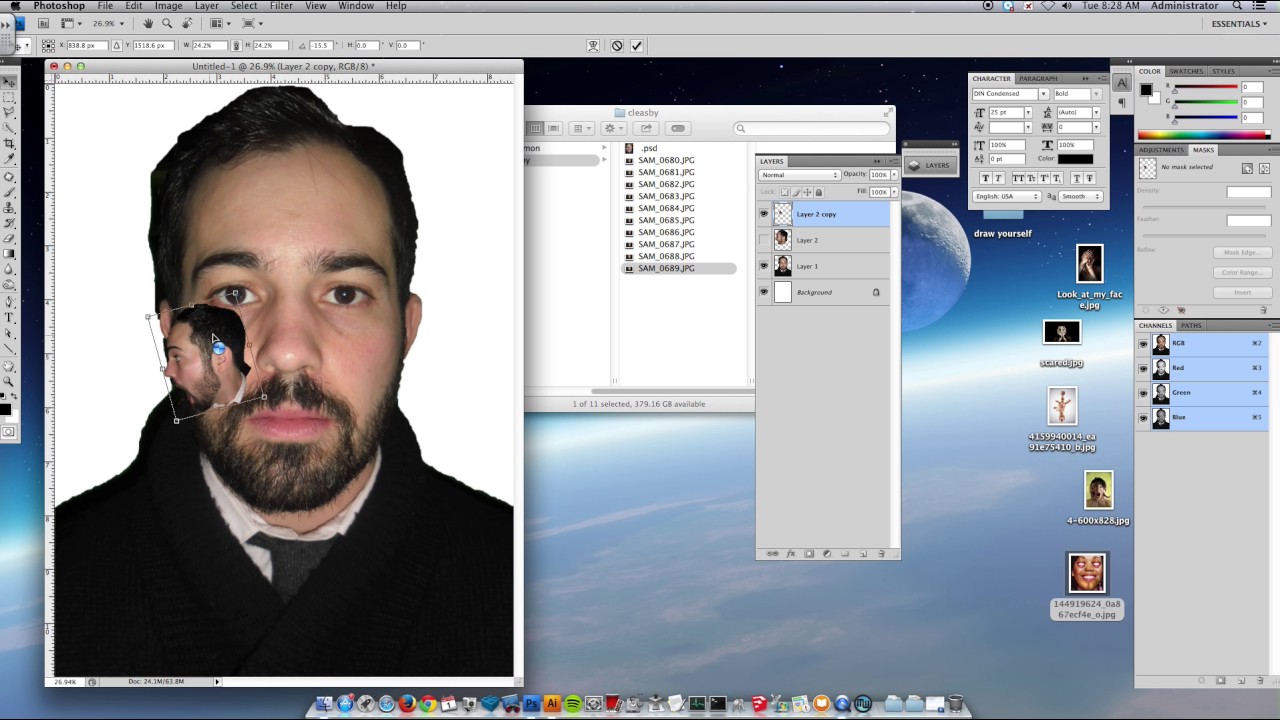Toggle lock transparent pixels in Layers panel

(x=785, y=192)
